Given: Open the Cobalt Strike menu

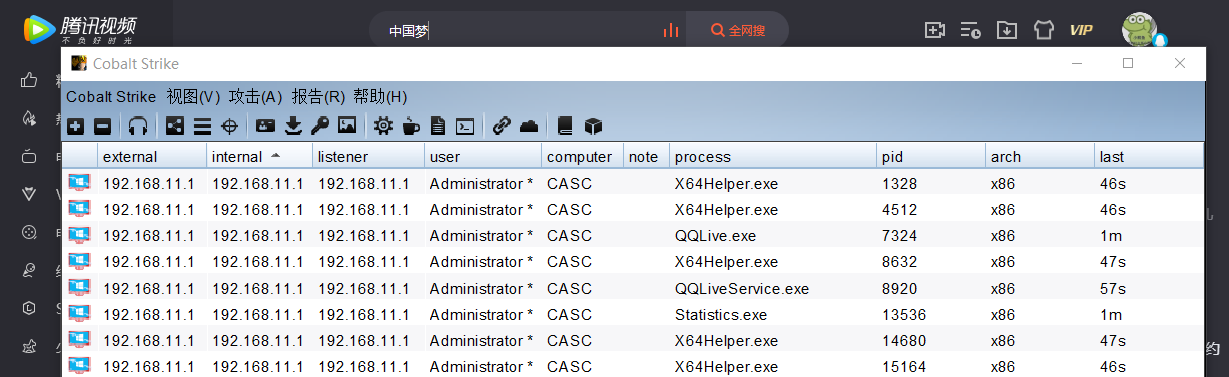Looking at the screenshot, I should pyautogui.click(x=111, y=97).
